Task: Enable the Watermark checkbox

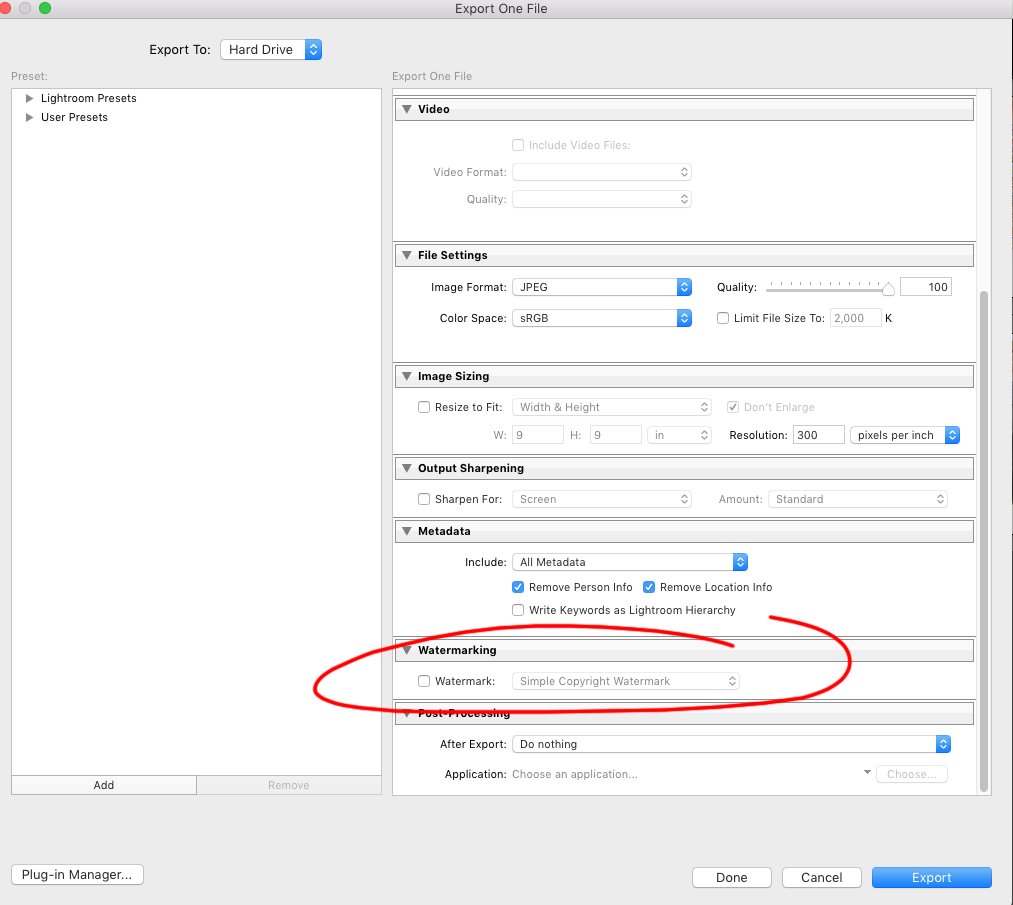Action: pyautogui.click(x=424, y=681)
